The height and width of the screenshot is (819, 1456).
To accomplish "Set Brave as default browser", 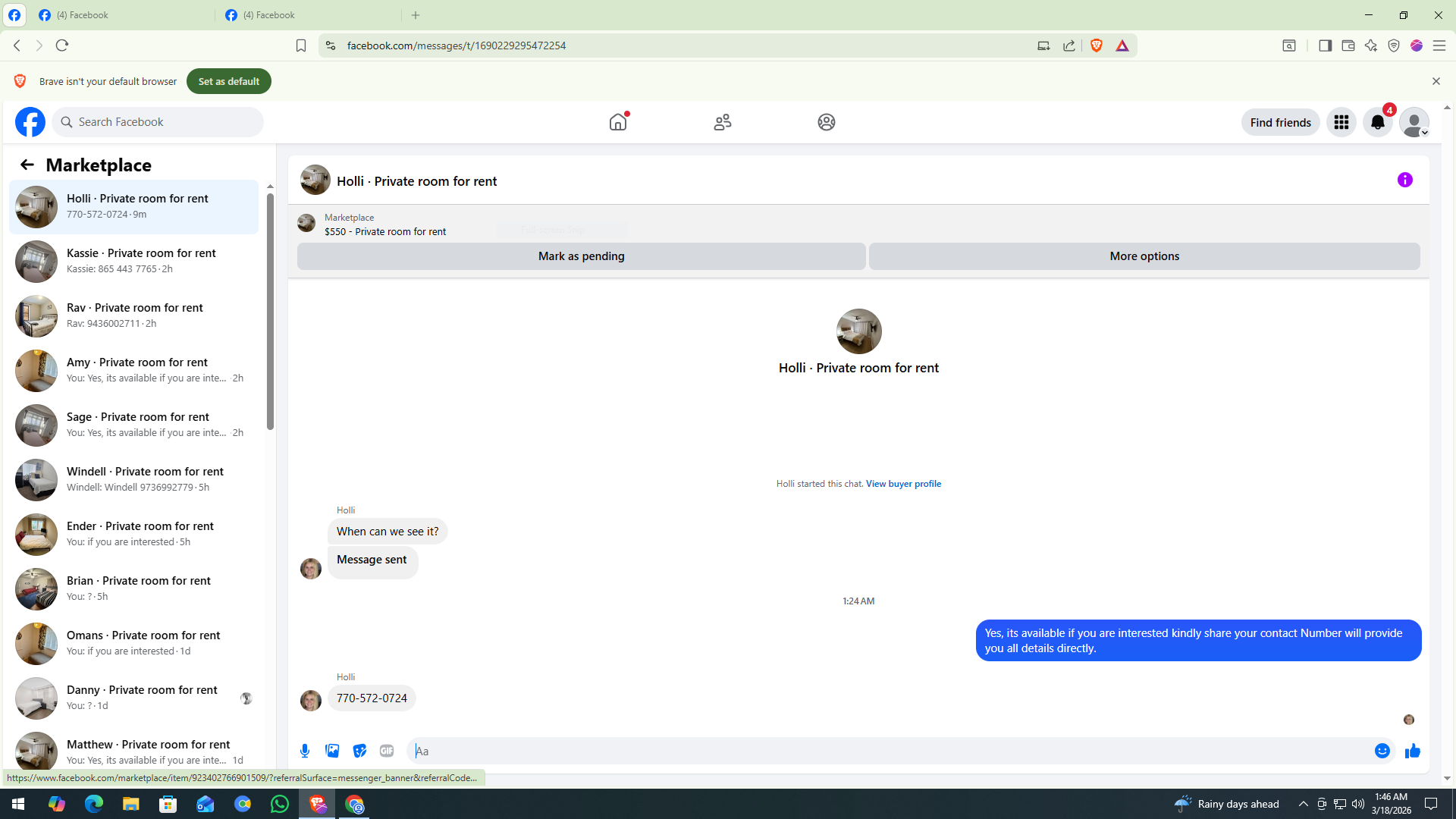I will pos(229,81).
